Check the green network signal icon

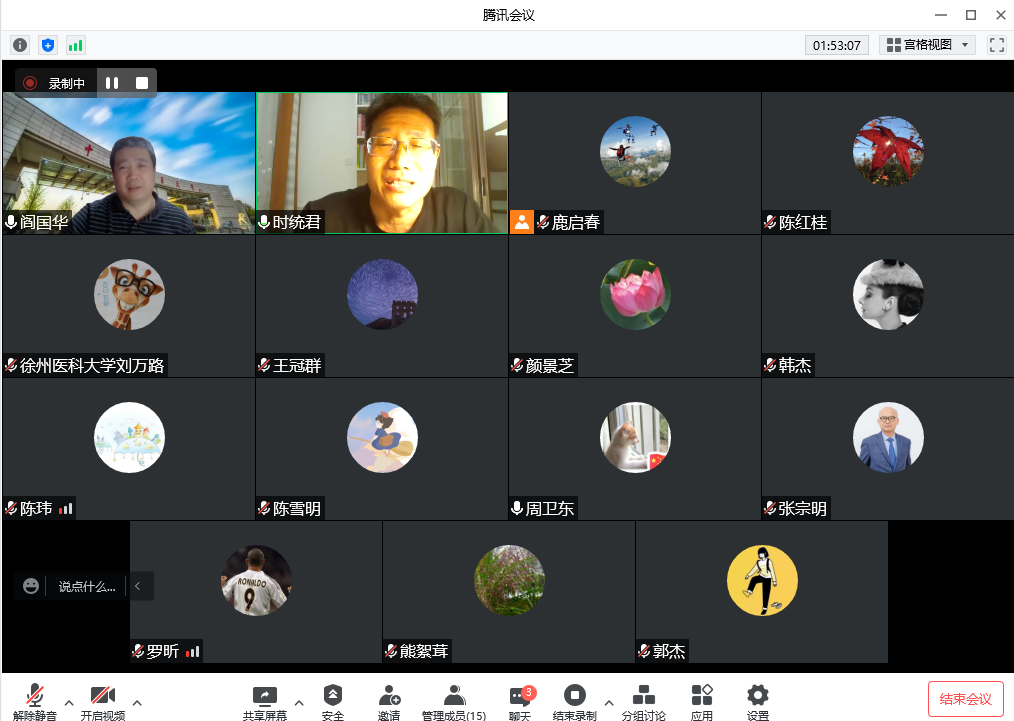(76, 45)
